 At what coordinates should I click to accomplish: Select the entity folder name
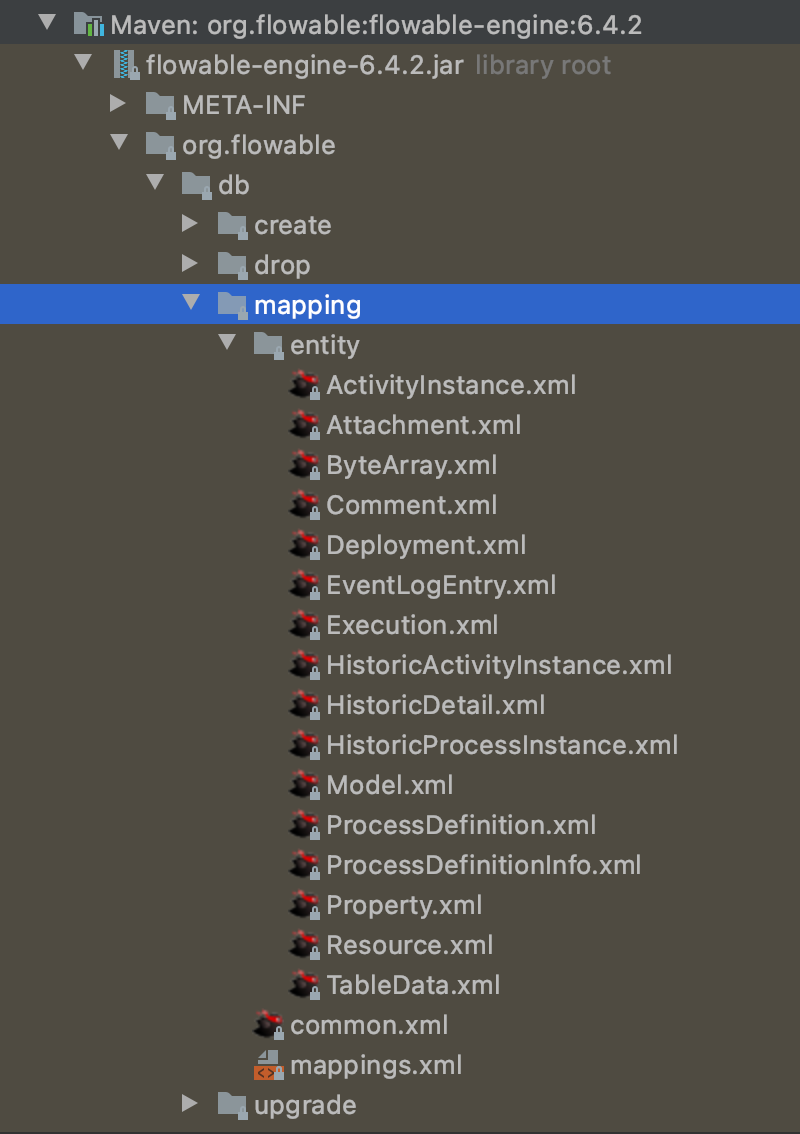325,346
